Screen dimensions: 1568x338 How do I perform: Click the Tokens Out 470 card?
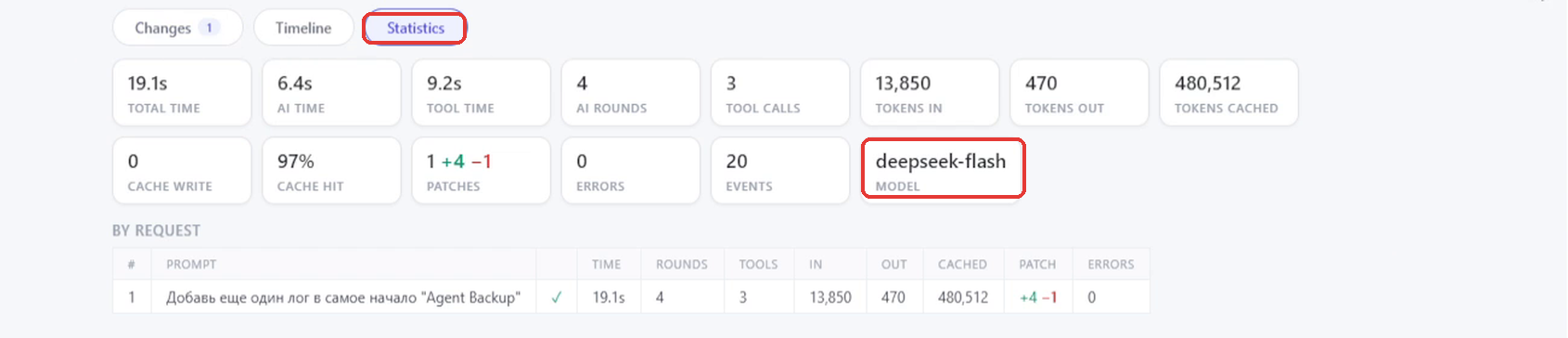tap(1079, 93)
